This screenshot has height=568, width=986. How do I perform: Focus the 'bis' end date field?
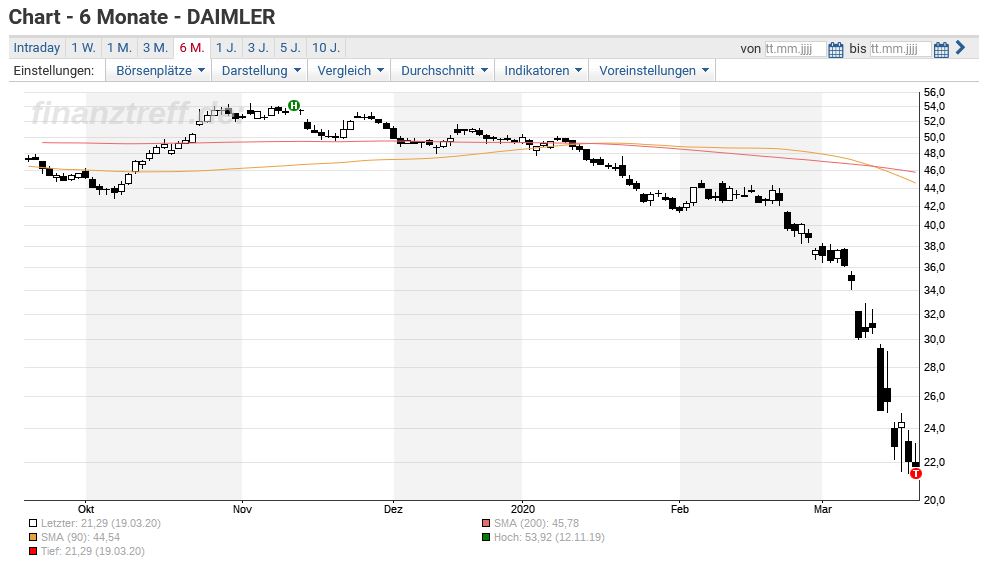(900, 49)
